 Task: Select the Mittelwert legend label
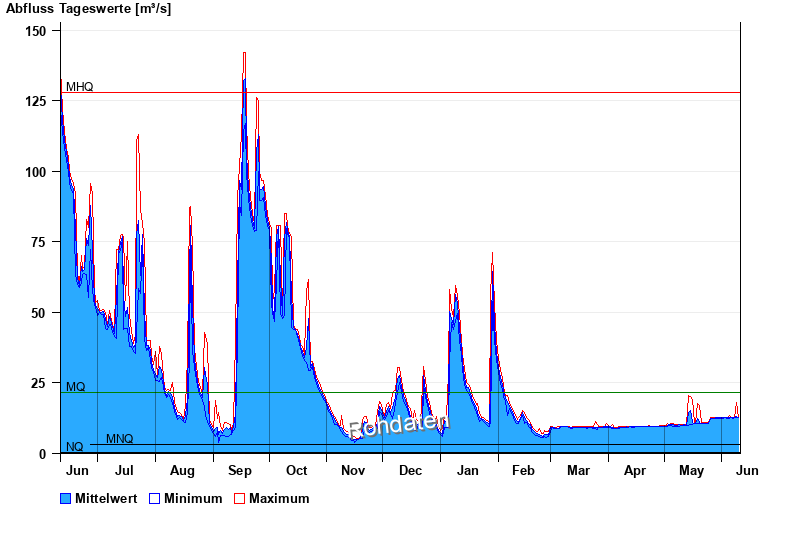(x=107, y=499)
